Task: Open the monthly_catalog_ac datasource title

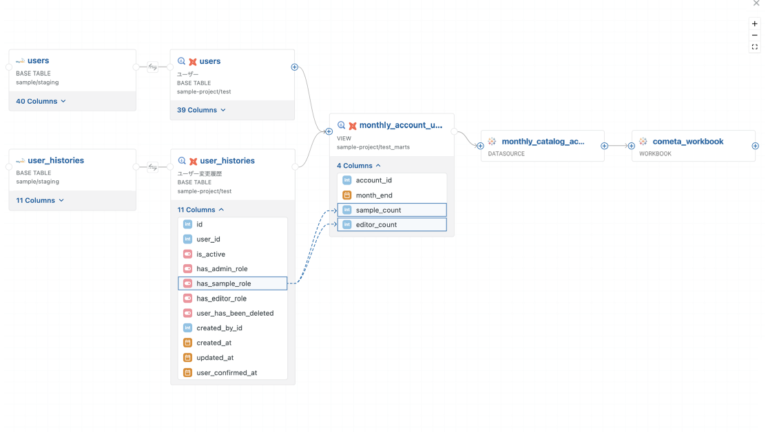Action: point(543,142)
